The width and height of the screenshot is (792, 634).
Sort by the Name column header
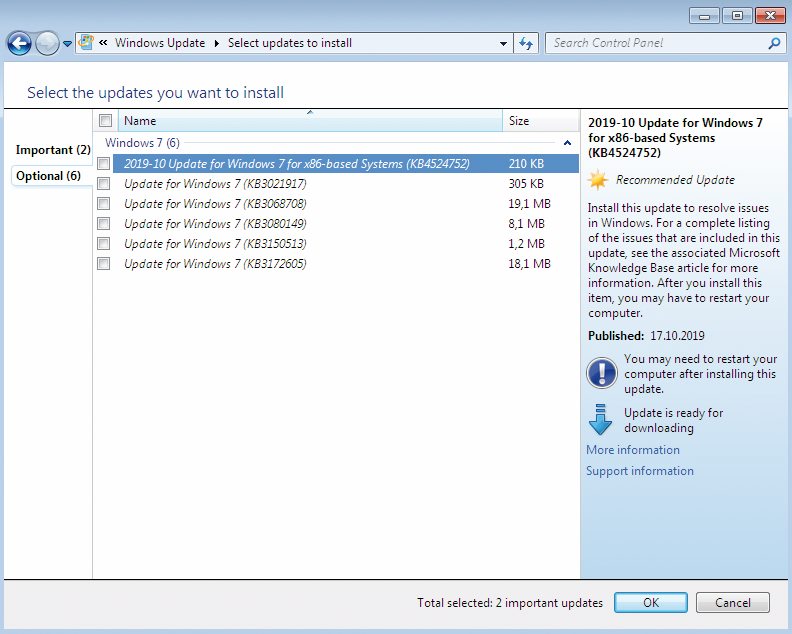[x=310, y=121]
